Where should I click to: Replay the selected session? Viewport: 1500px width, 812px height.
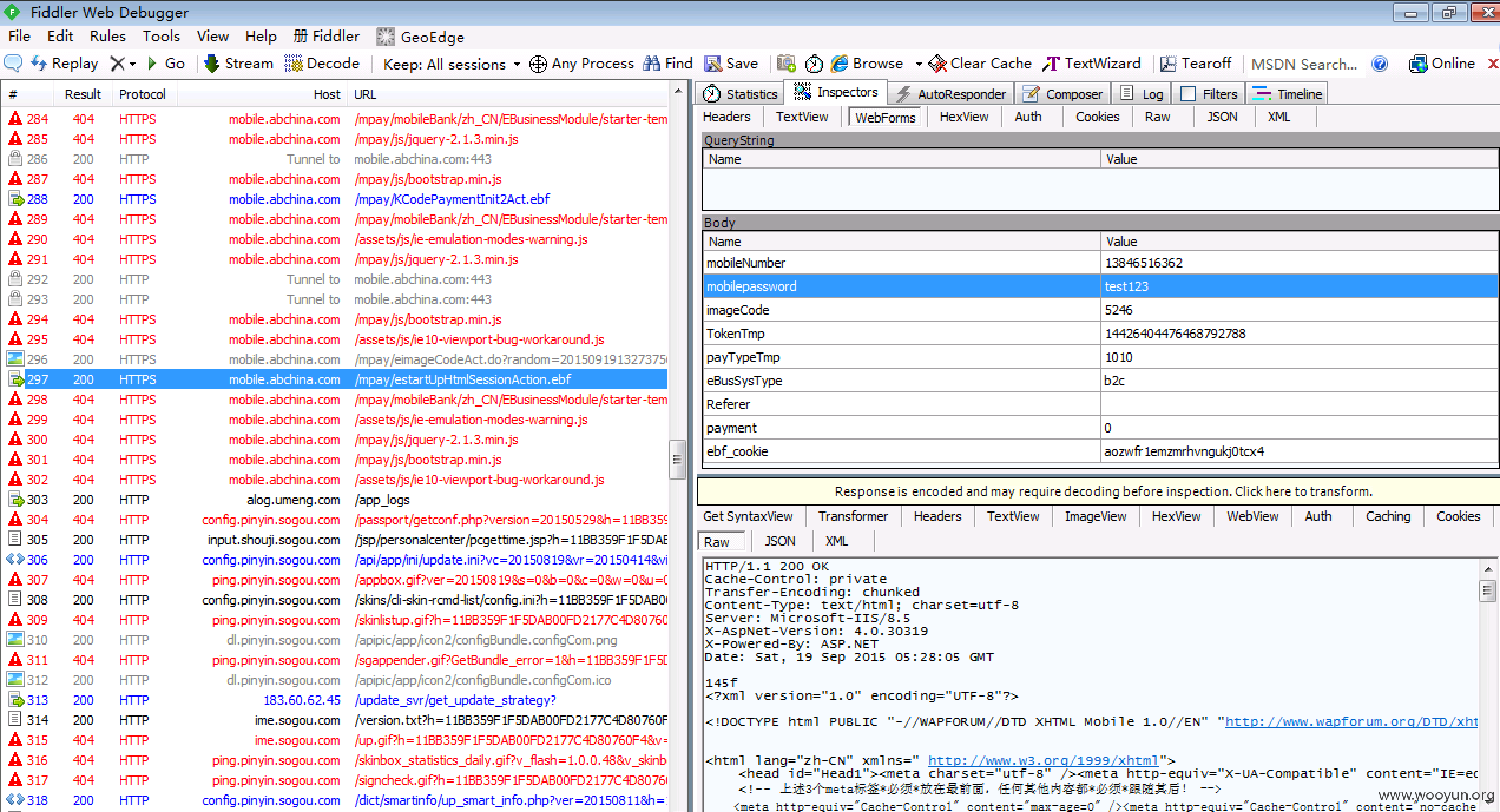64,63
